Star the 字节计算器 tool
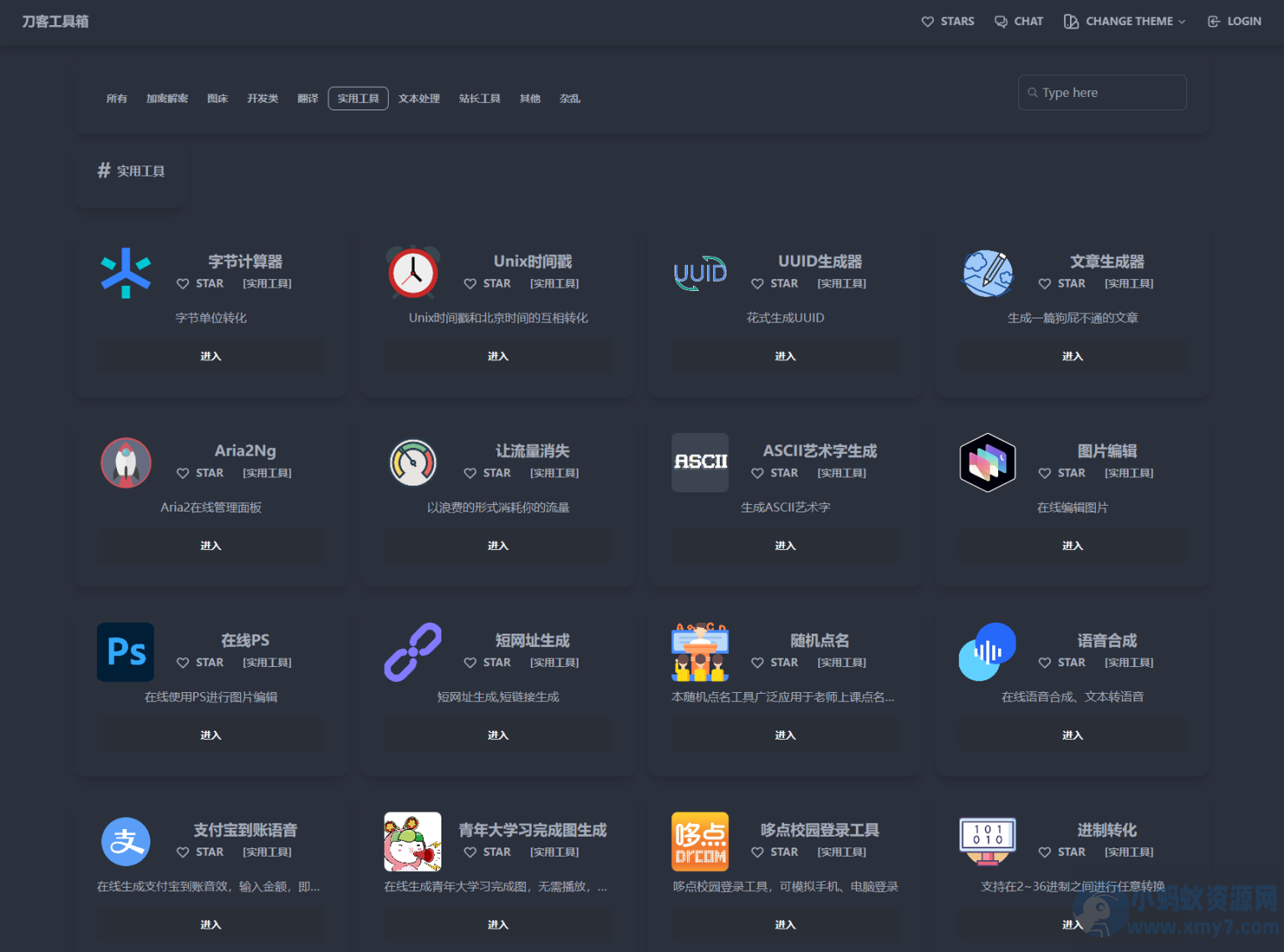Image resolution: width=1284 pixels, height=952 pixels. [200, 283]
